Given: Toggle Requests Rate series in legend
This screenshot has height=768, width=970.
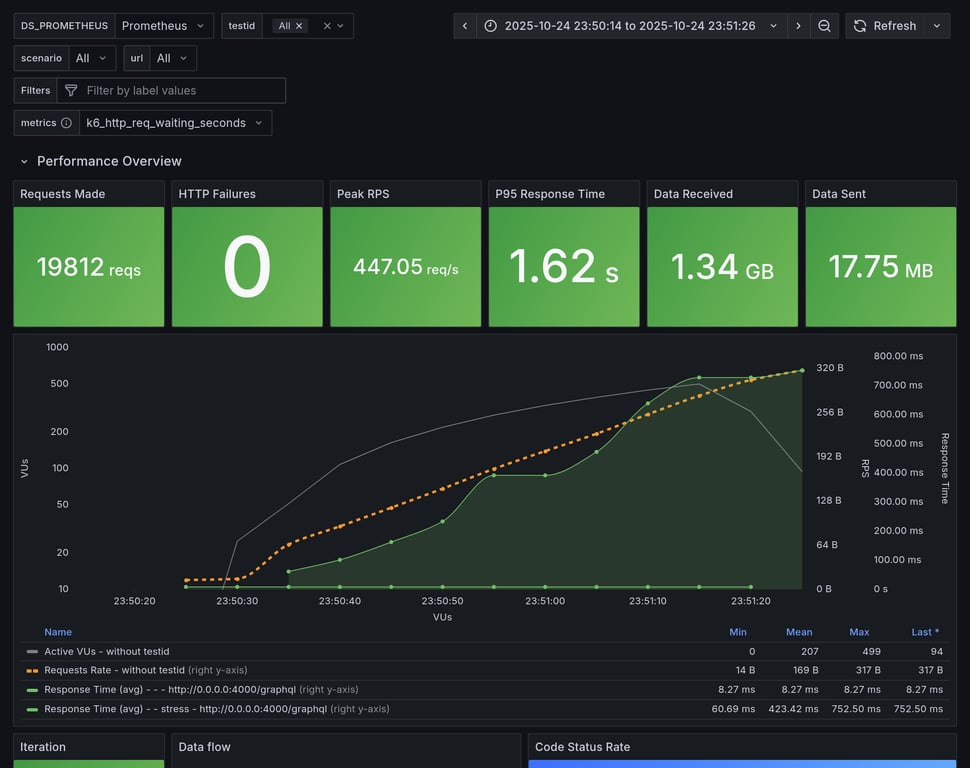Looking at the screenshot, I should (x=114, y=670).
